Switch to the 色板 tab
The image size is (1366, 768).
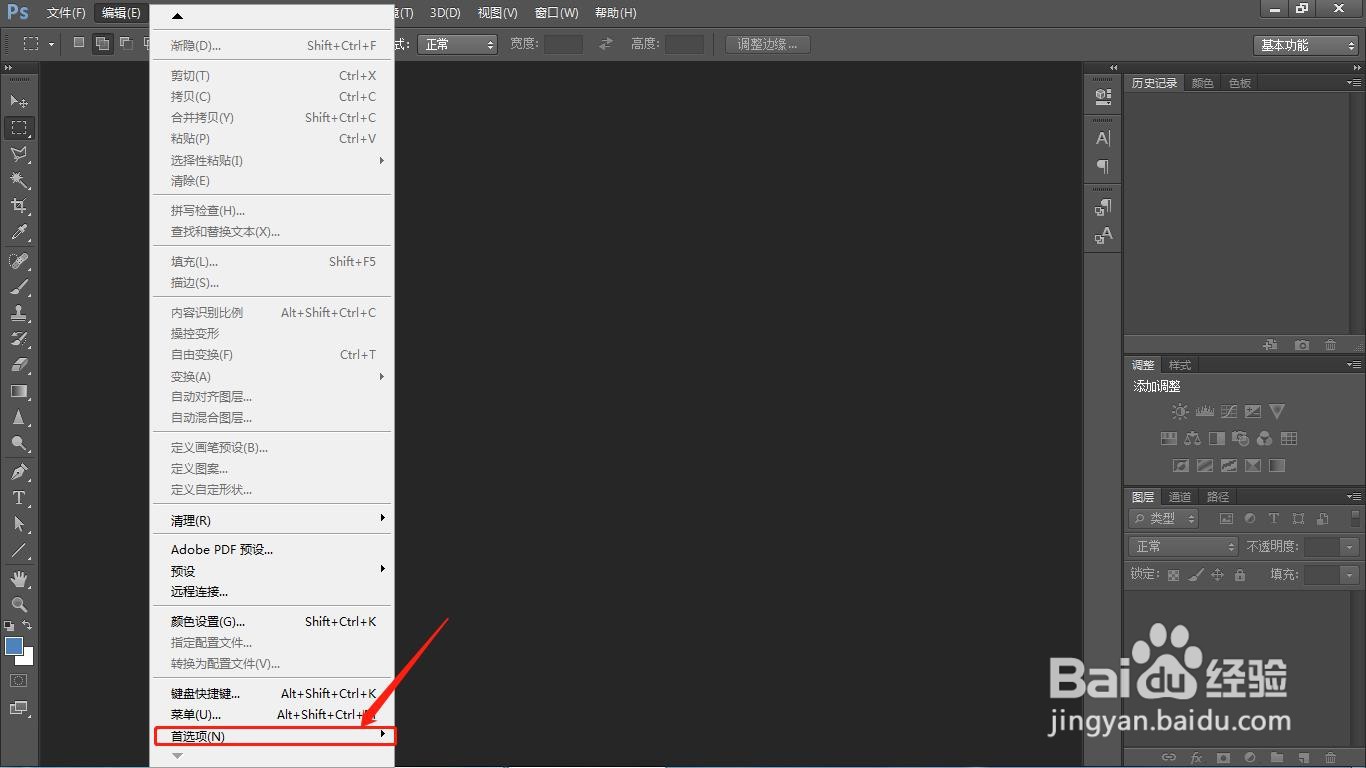pyautogui.click(x=1240, y=83)
